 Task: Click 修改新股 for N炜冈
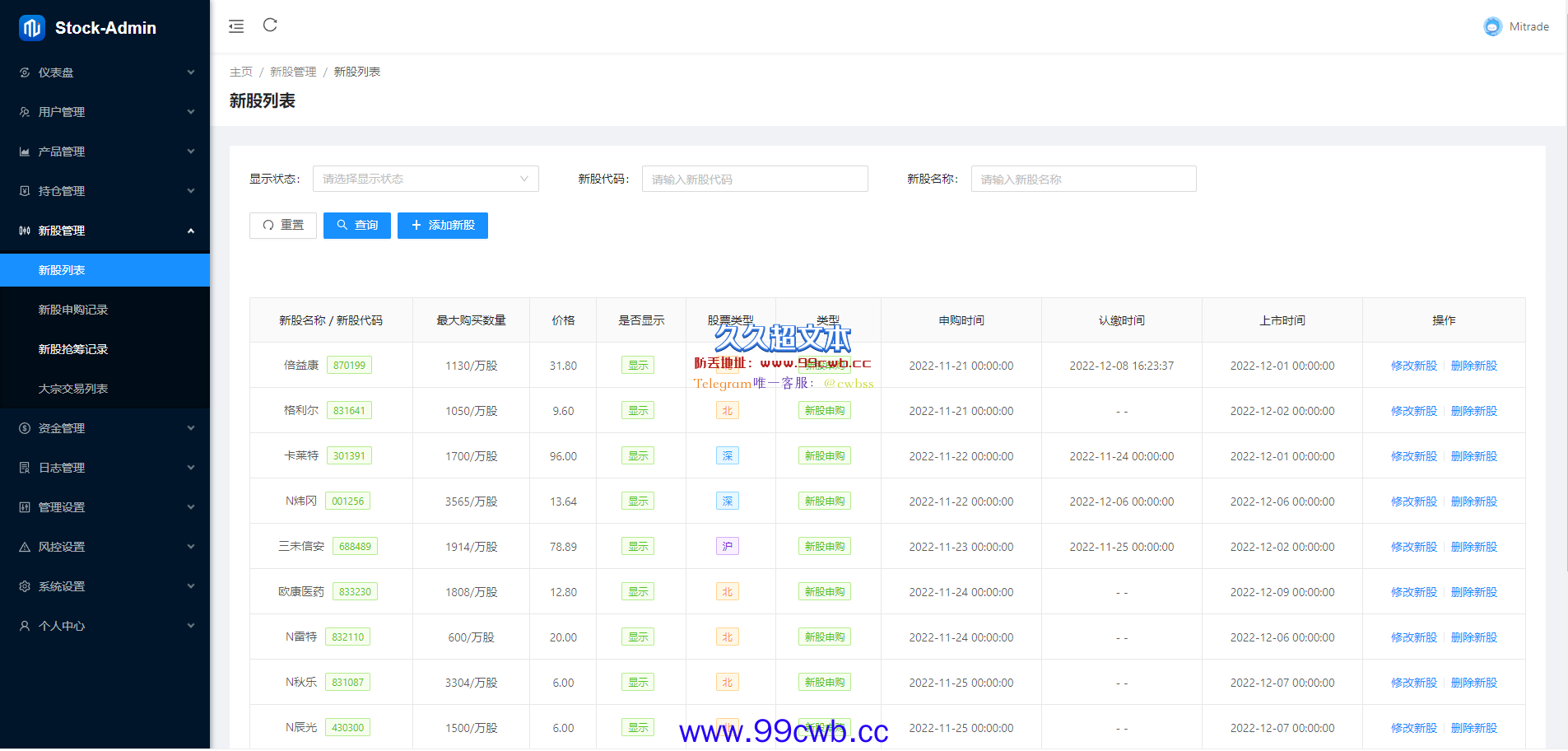[1414, 501]
